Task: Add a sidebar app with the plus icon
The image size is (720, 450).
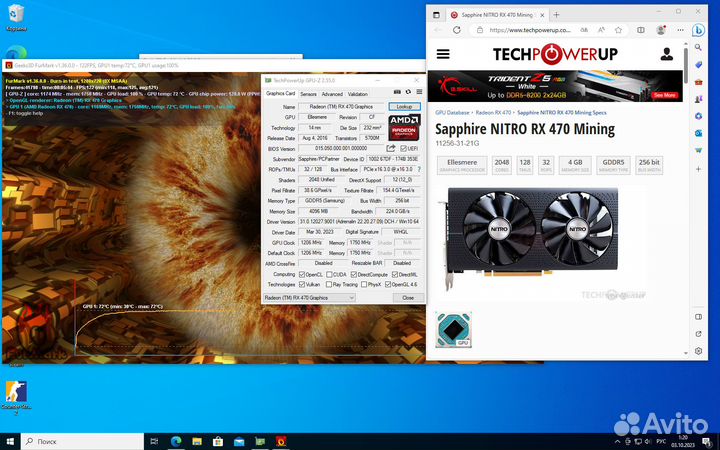Action: click(x=698, y=169)
